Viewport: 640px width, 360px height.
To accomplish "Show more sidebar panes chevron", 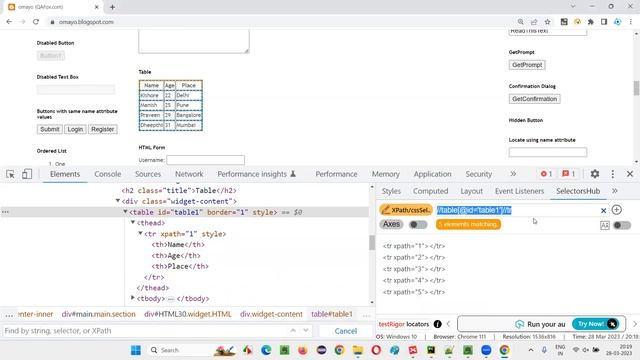I will 615,191.
